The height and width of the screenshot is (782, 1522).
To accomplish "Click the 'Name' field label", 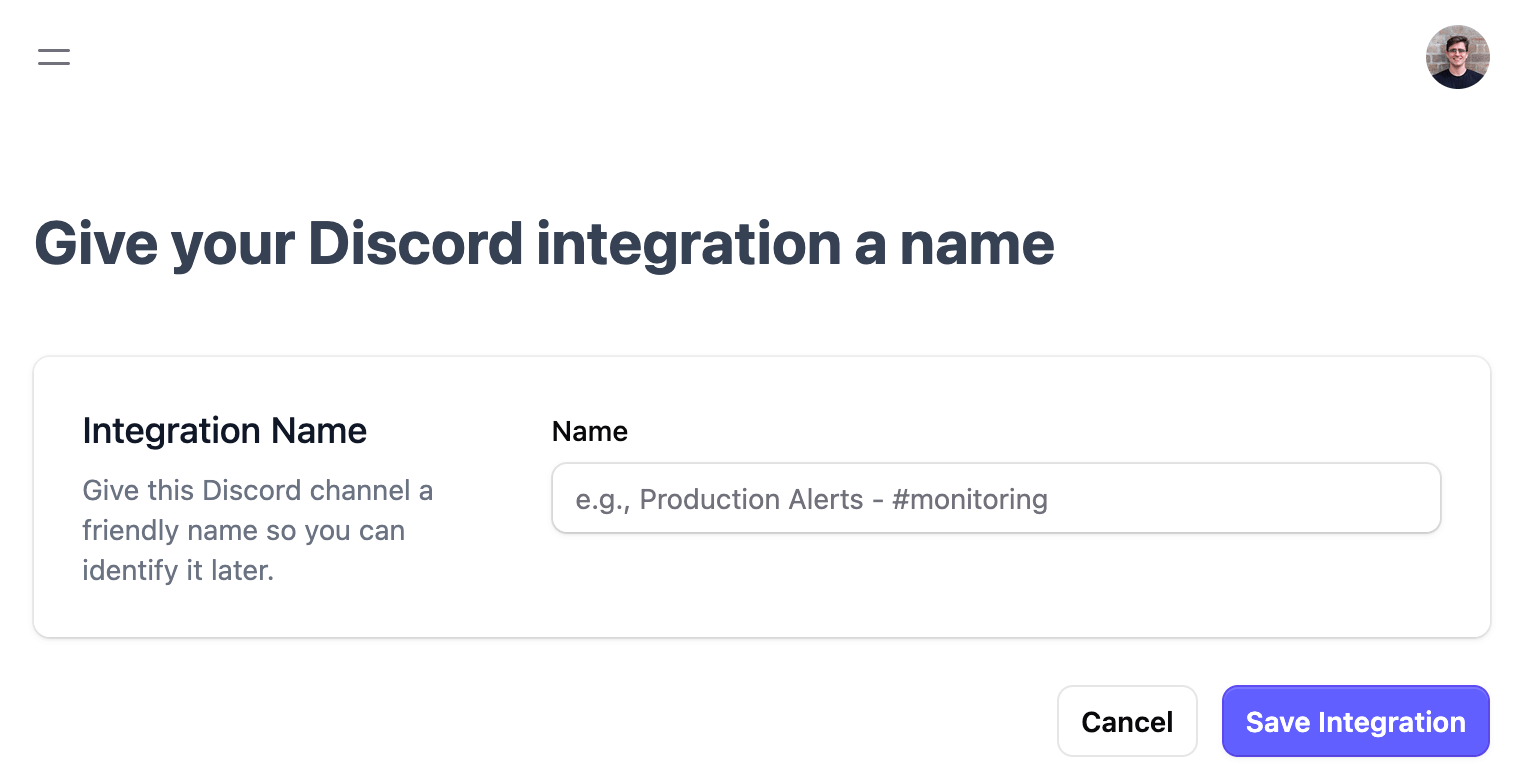I will [590, 432].
